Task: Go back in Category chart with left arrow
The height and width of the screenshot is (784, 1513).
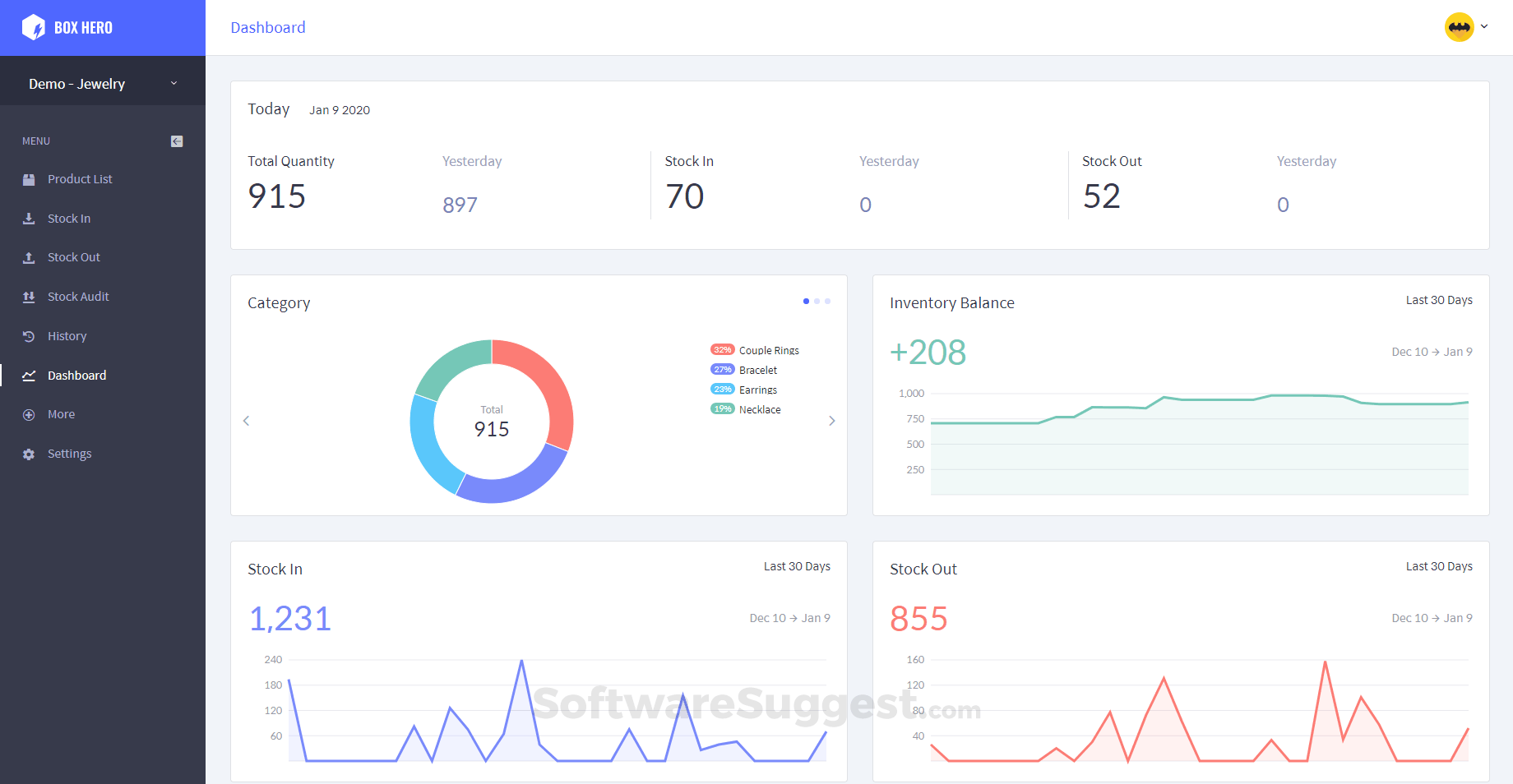Action: [x=246, y=421]
